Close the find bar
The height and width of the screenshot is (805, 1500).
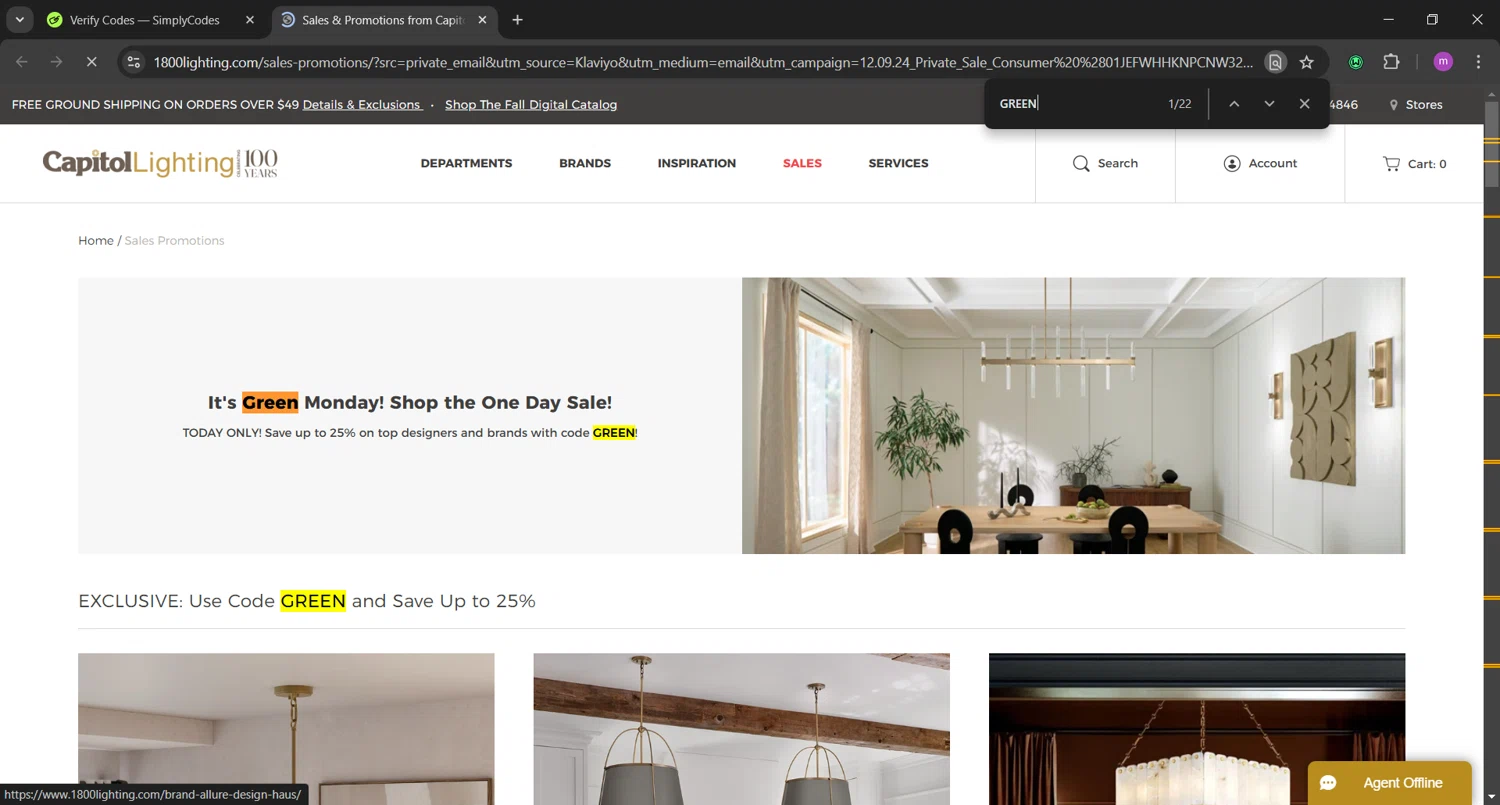pyautogui.click(x=1304, y=104)
